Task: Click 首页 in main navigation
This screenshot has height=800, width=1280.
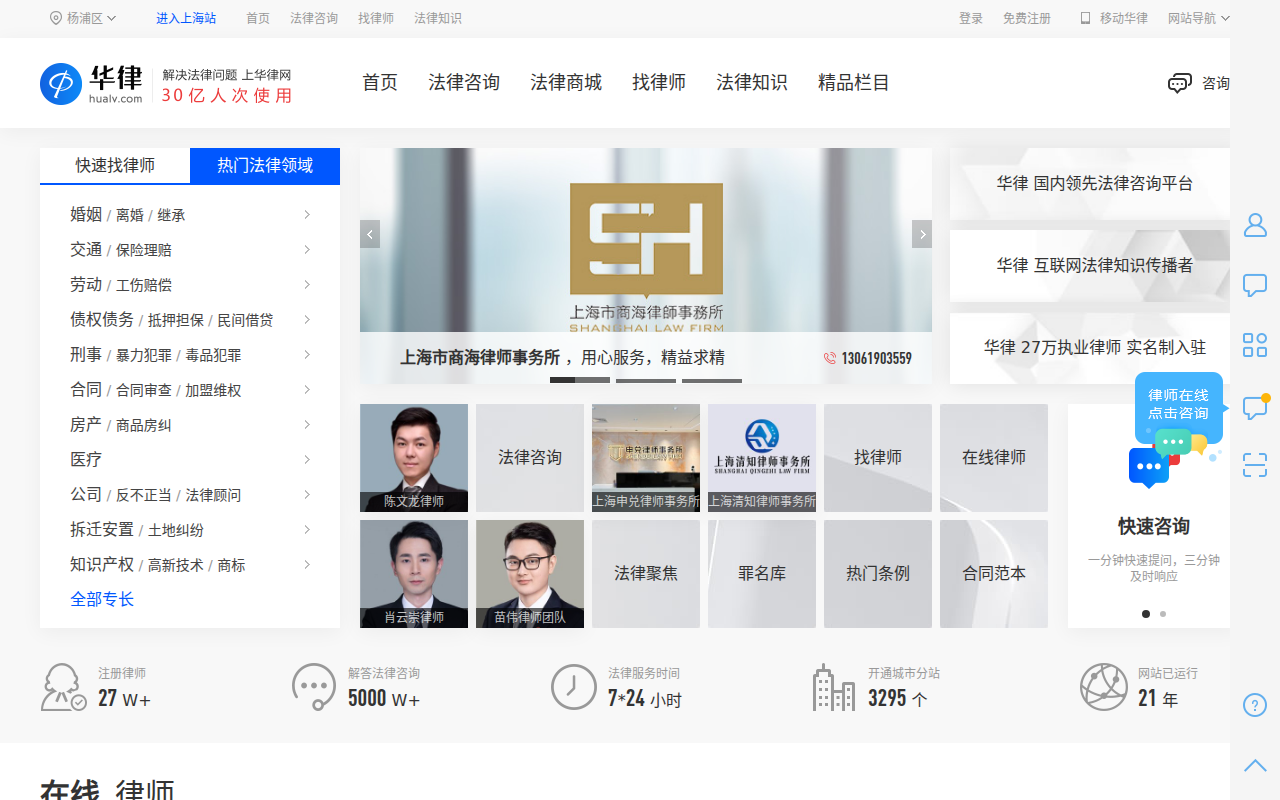Action: click(380, 83)
